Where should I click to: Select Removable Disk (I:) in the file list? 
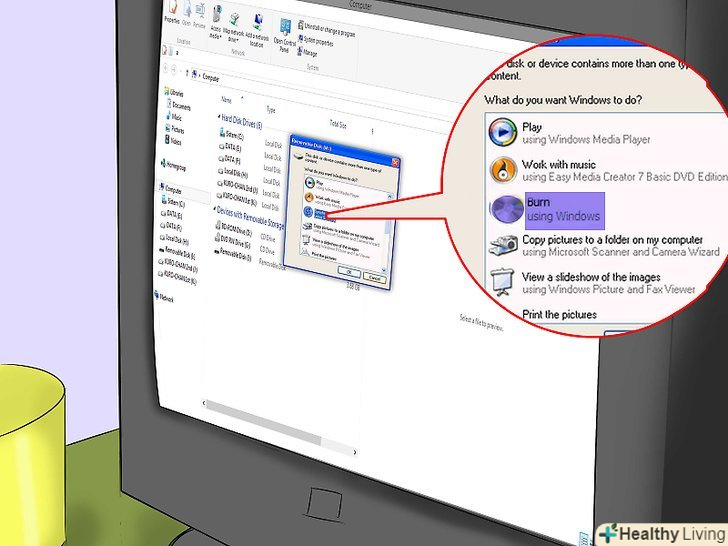point(233,254)
